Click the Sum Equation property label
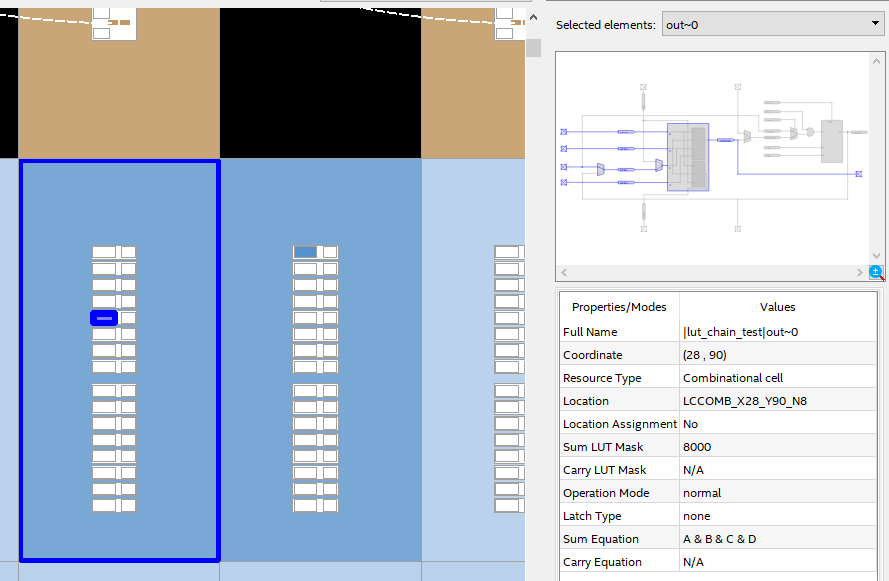The width and height of the screenshot is (889, 581). click(x=600, y=539)
